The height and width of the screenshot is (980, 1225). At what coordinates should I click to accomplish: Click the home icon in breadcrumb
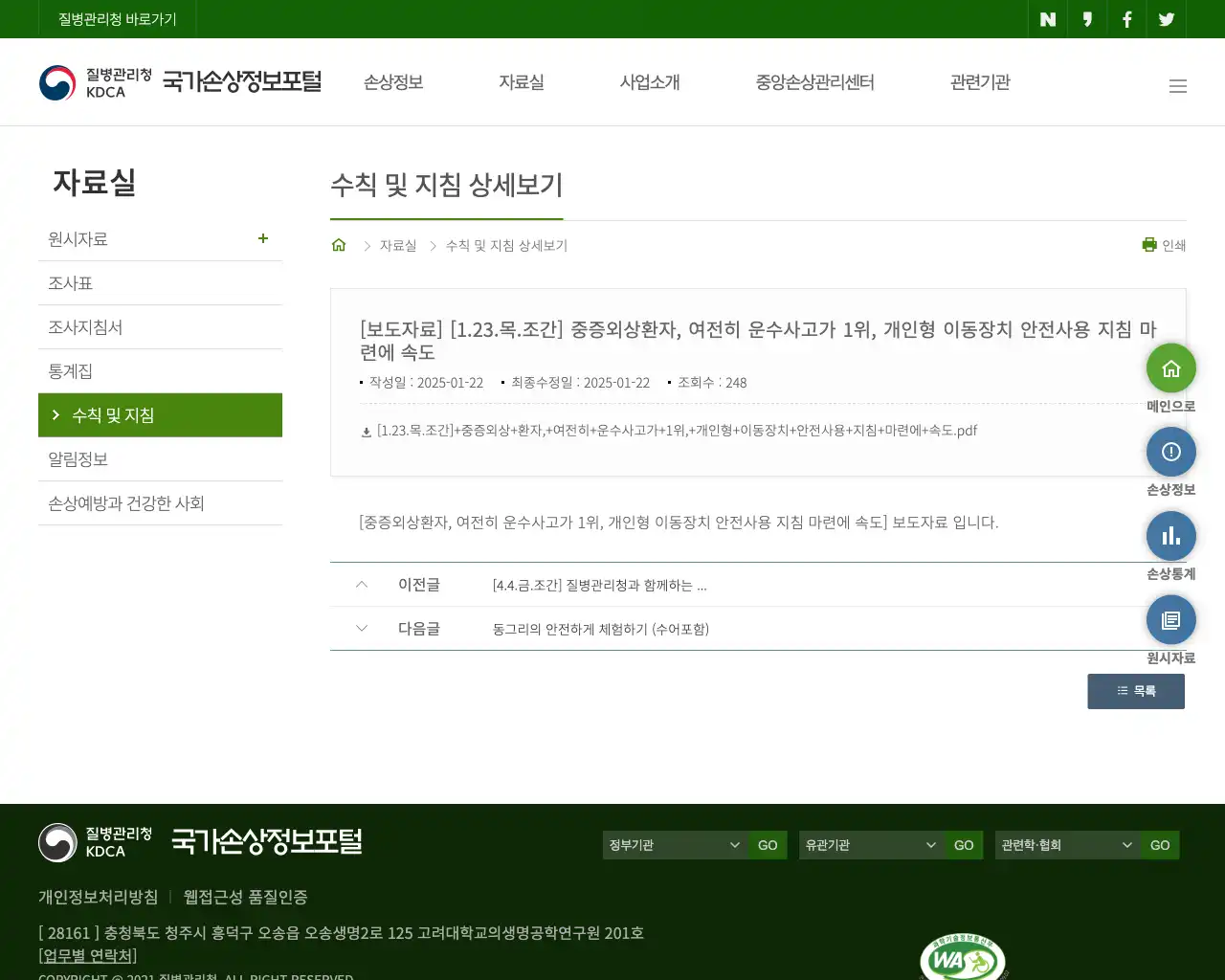[x=339, y=245]
